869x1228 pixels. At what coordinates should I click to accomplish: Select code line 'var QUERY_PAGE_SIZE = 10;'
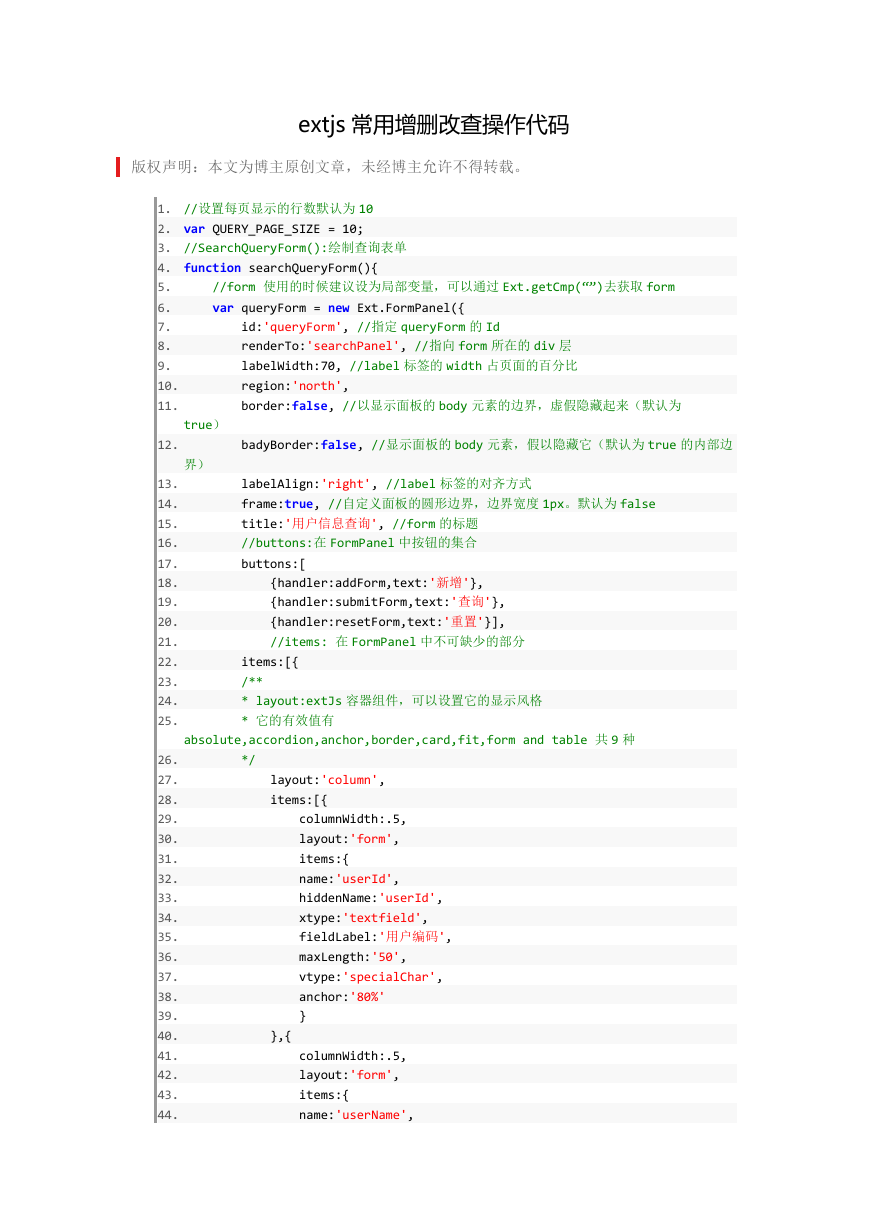(x=274, y=228)
